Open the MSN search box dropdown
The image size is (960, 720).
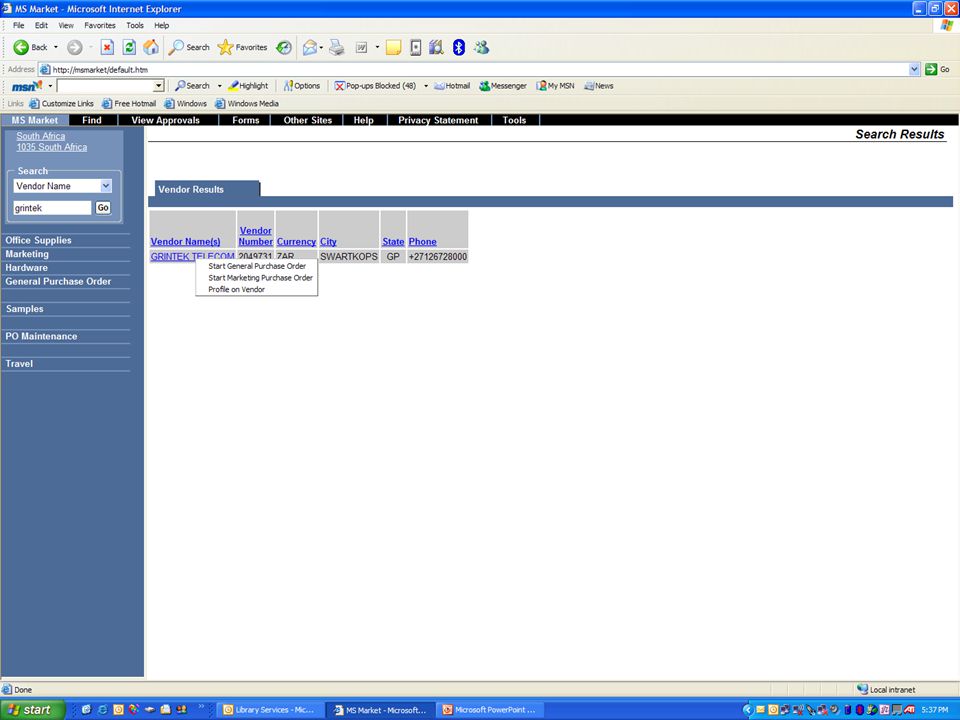(159, 86)
